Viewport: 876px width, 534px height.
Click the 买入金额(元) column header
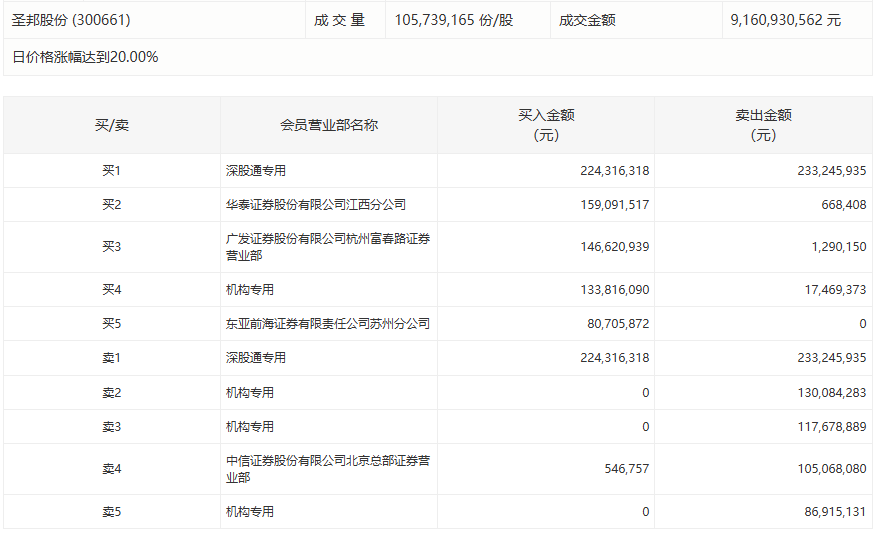pos(546,125)
